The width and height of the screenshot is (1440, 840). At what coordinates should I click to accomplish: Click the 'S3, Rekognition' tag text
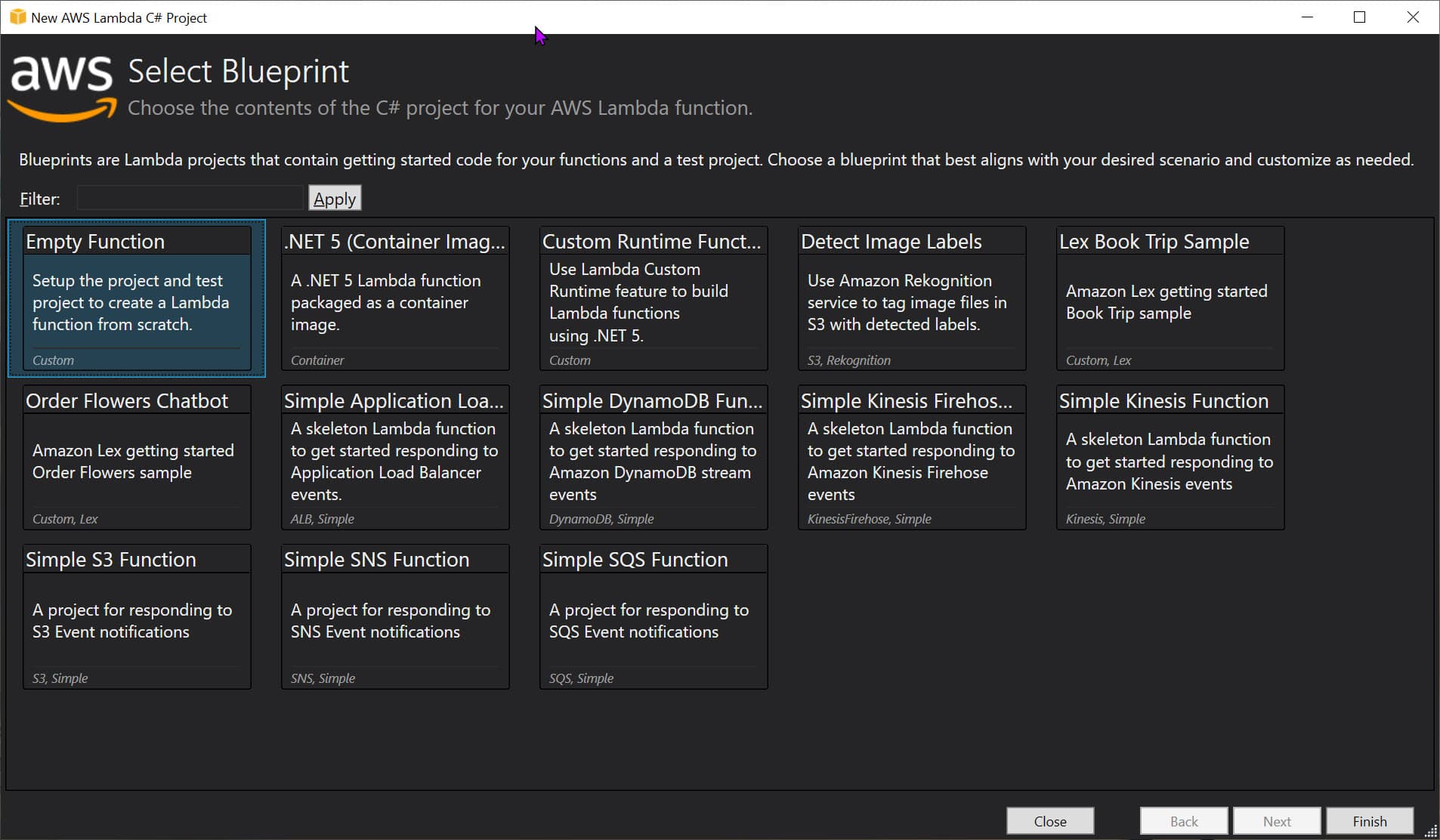pos(848,360)
